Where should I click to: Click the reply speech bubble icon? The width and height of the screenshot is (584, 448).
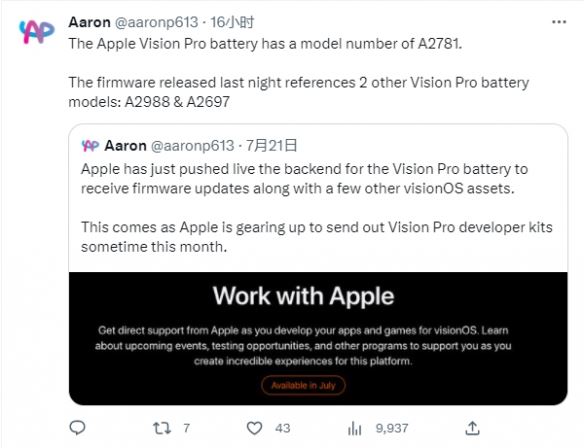[x=77, y=428]
